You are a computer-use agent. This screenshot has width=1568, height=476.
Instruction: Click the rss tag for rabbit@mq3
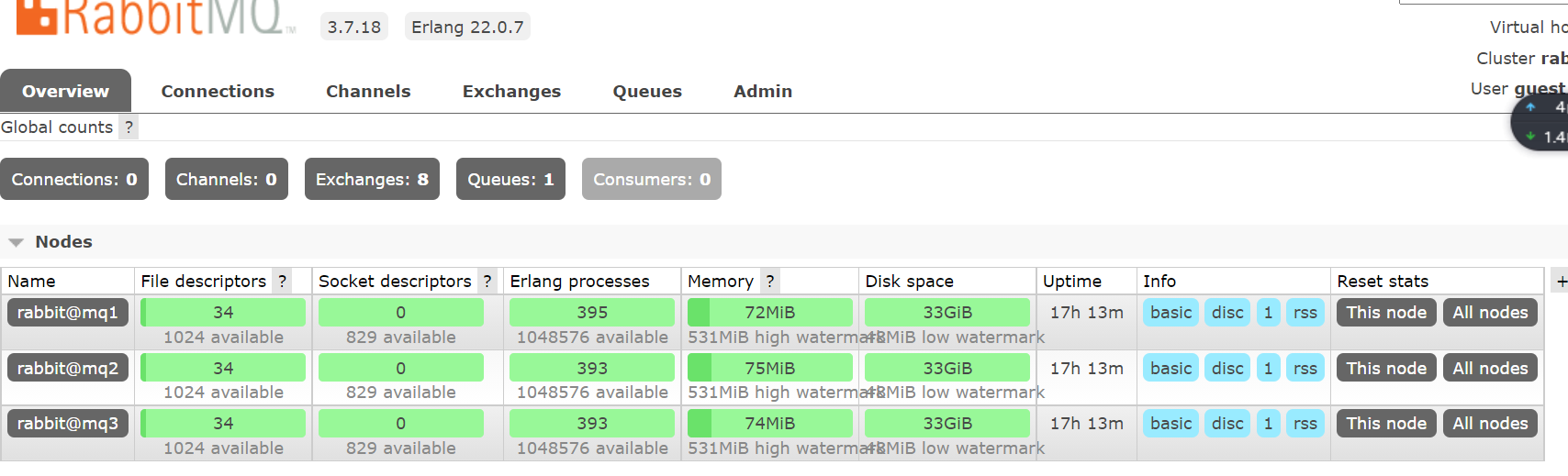(1305, 423)
